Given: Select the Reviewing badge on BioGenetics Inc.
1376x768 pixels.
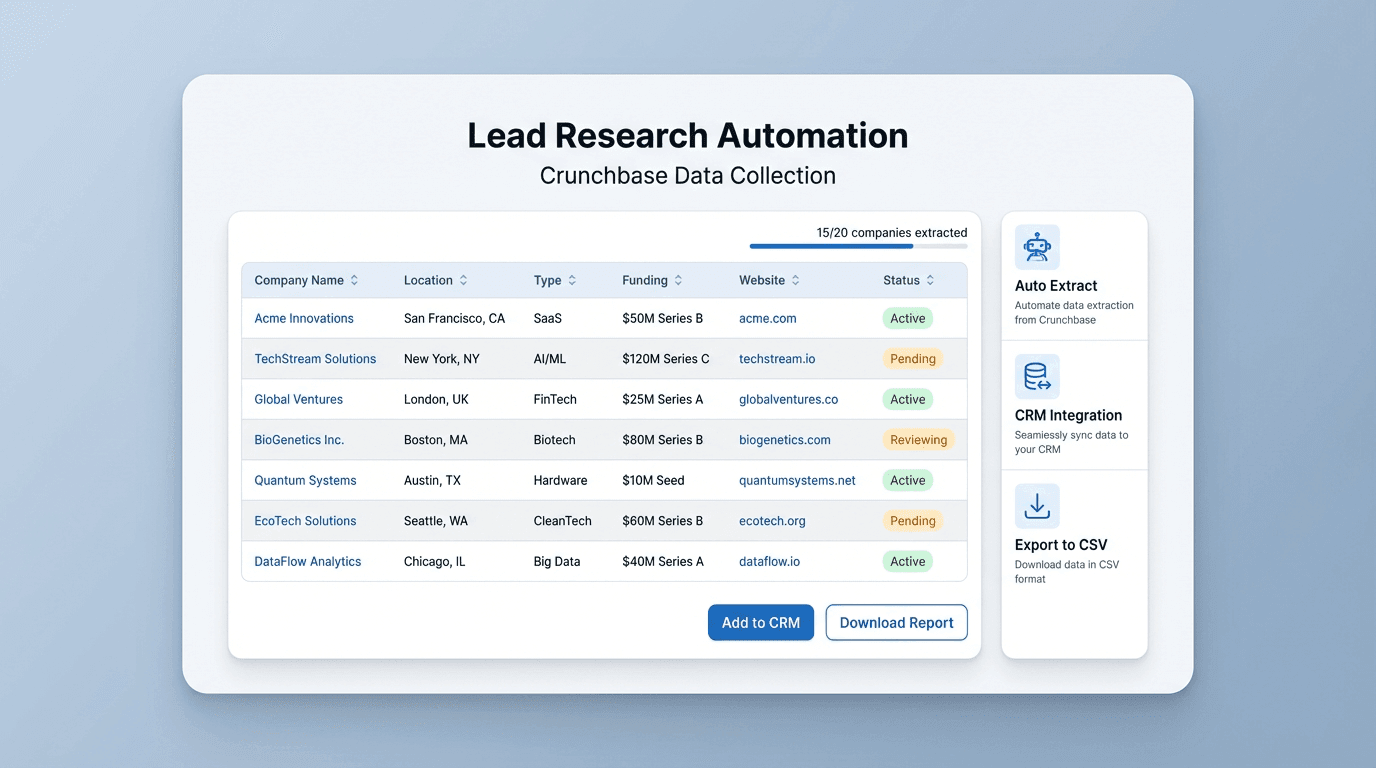Looking at the screenshot, I should tap(918, 439).
